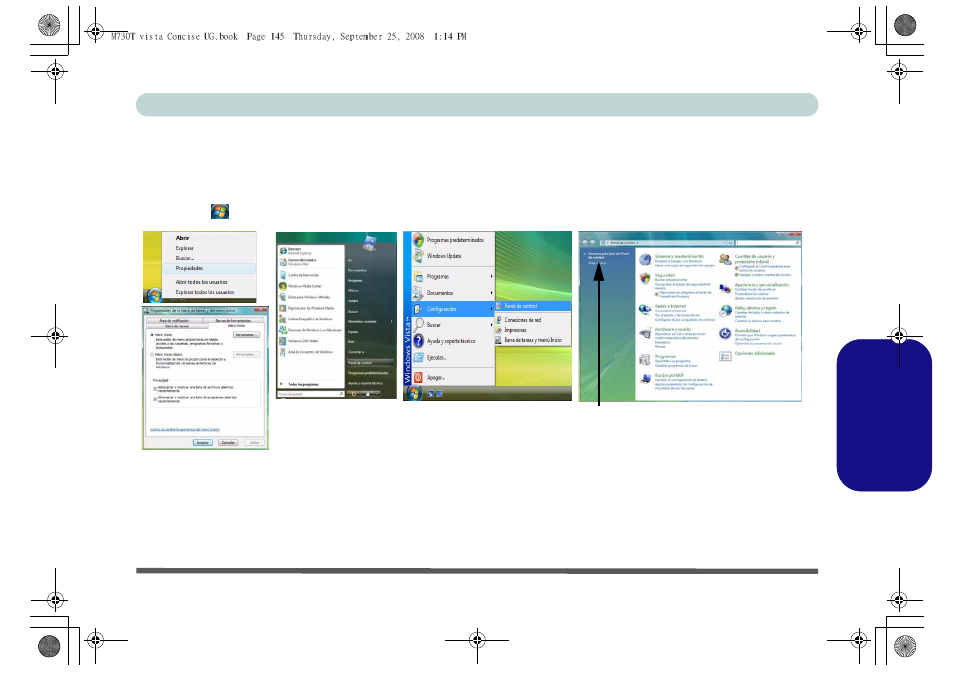Open the Apariencia y personalización icon
This screenshot has height=673, width=954.
pos(725,288)
